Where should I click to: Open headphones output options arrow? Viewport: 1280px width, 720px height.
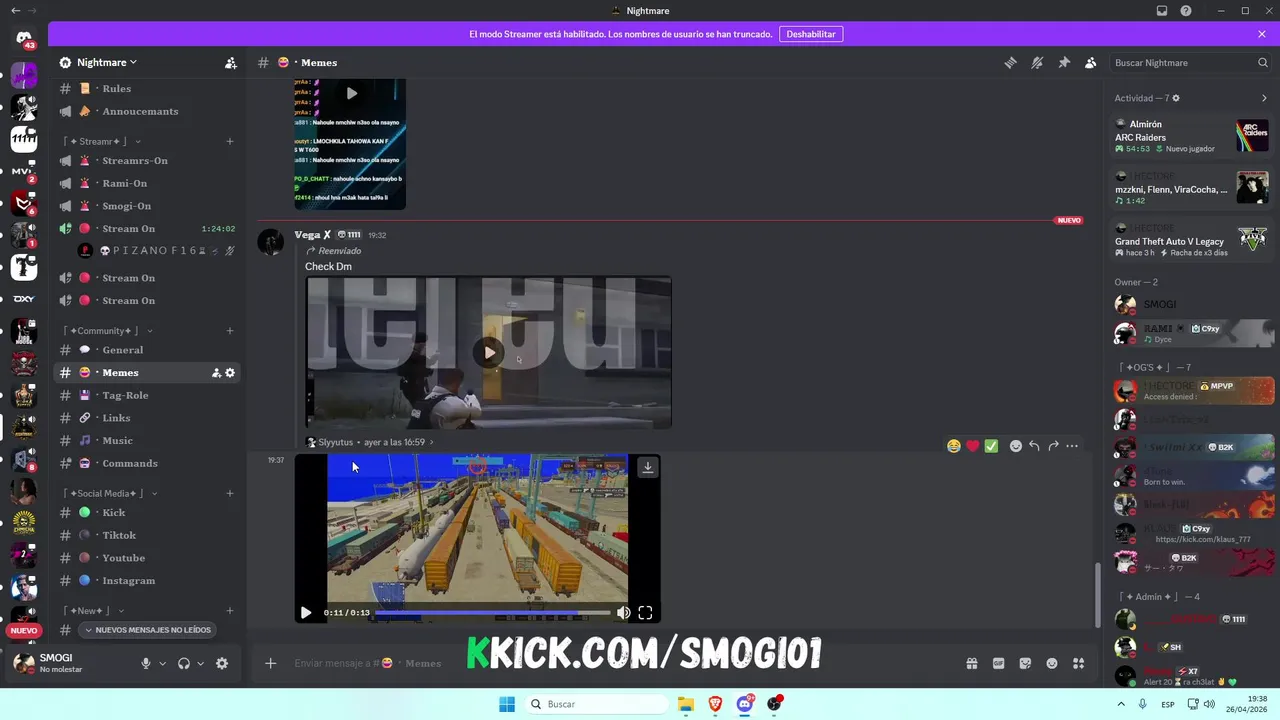[200, 663]
